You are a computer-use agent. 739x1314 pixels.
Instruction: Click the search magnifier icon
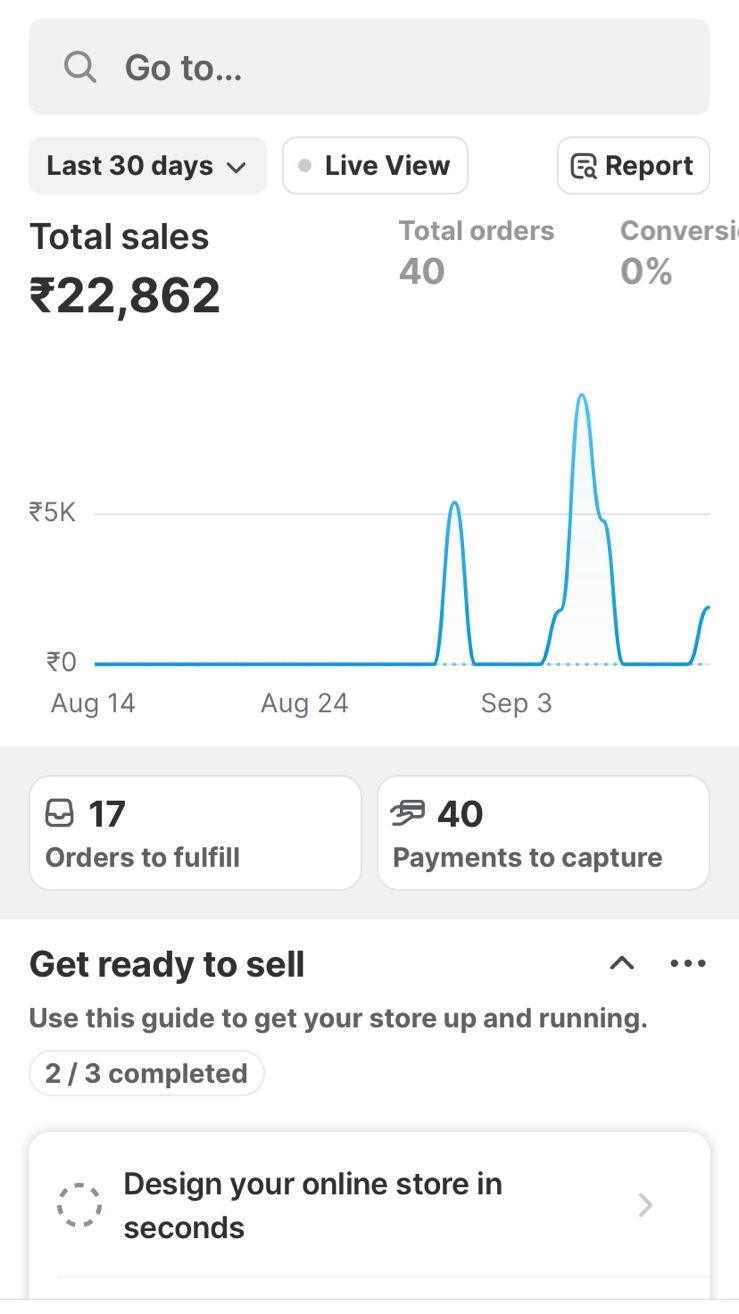click(x=80, y=68)
